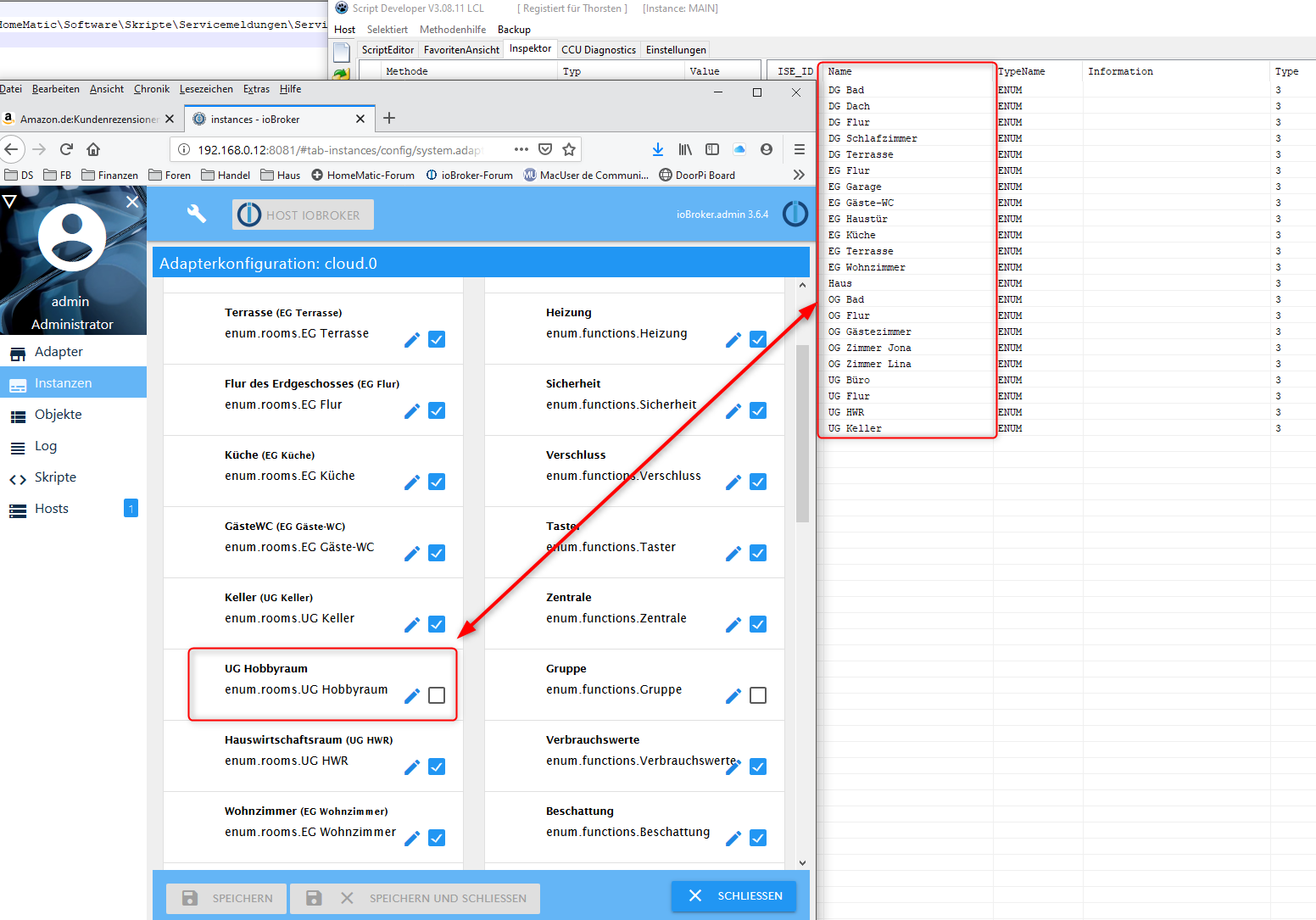Edit the Hauswirtschaftsraum pencil icon
1316x920 pixels.
pos(412,767)
